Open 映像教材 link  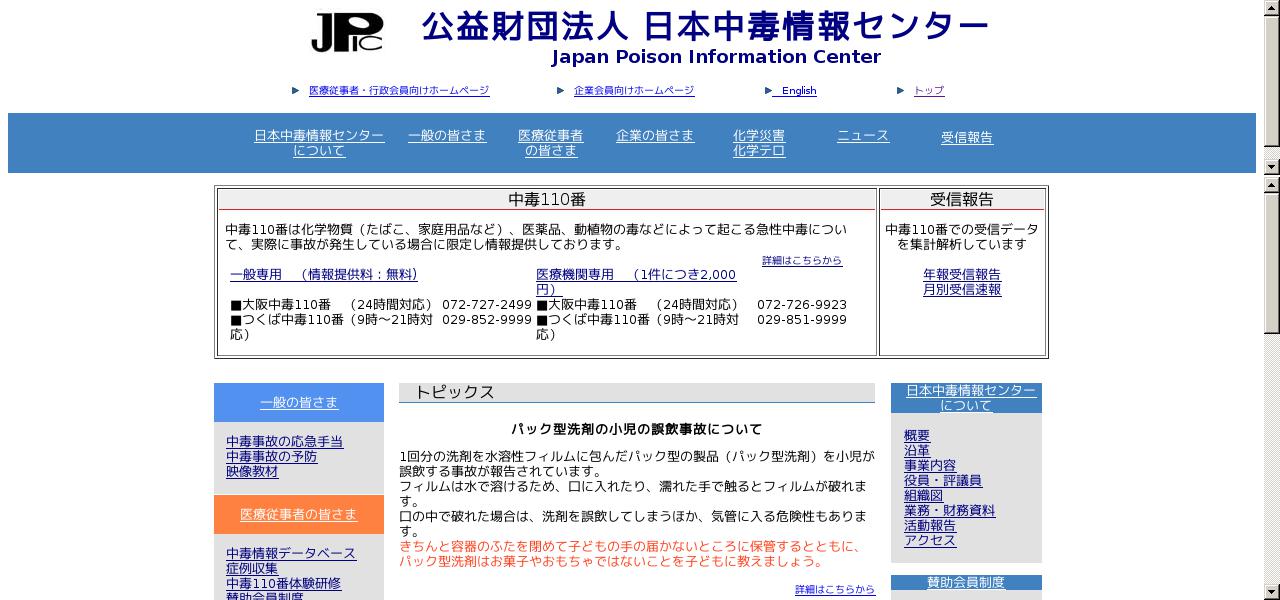point(252,472)
